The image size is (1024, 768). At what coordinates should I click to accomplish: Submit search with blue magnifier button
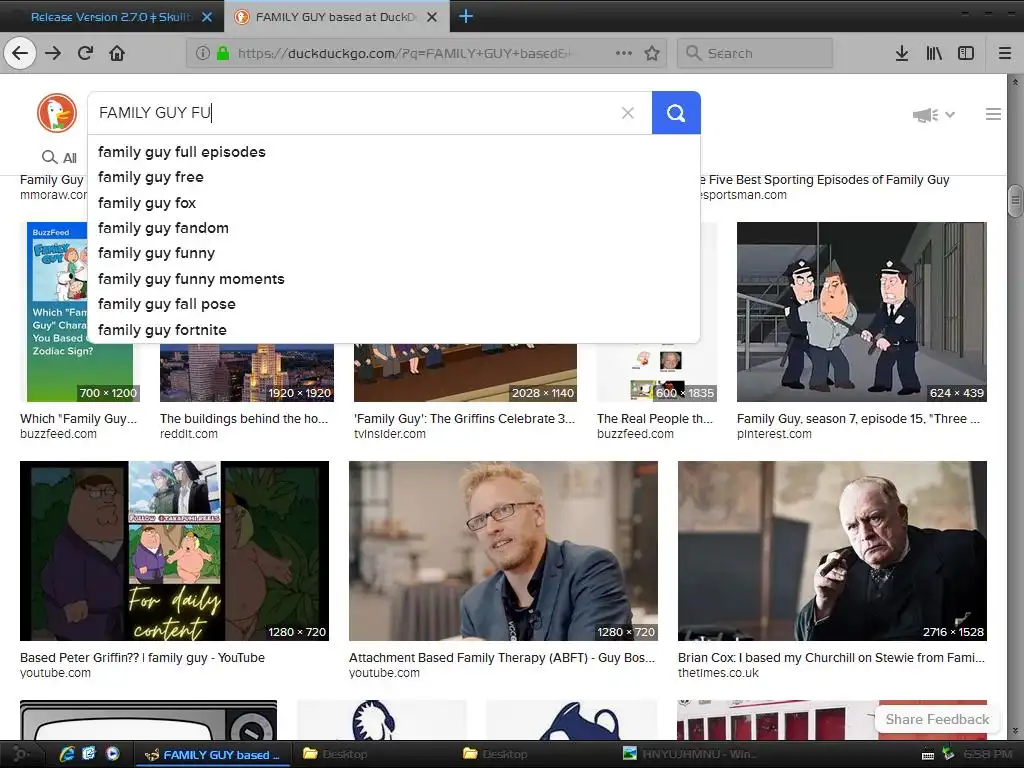(676, 113)
